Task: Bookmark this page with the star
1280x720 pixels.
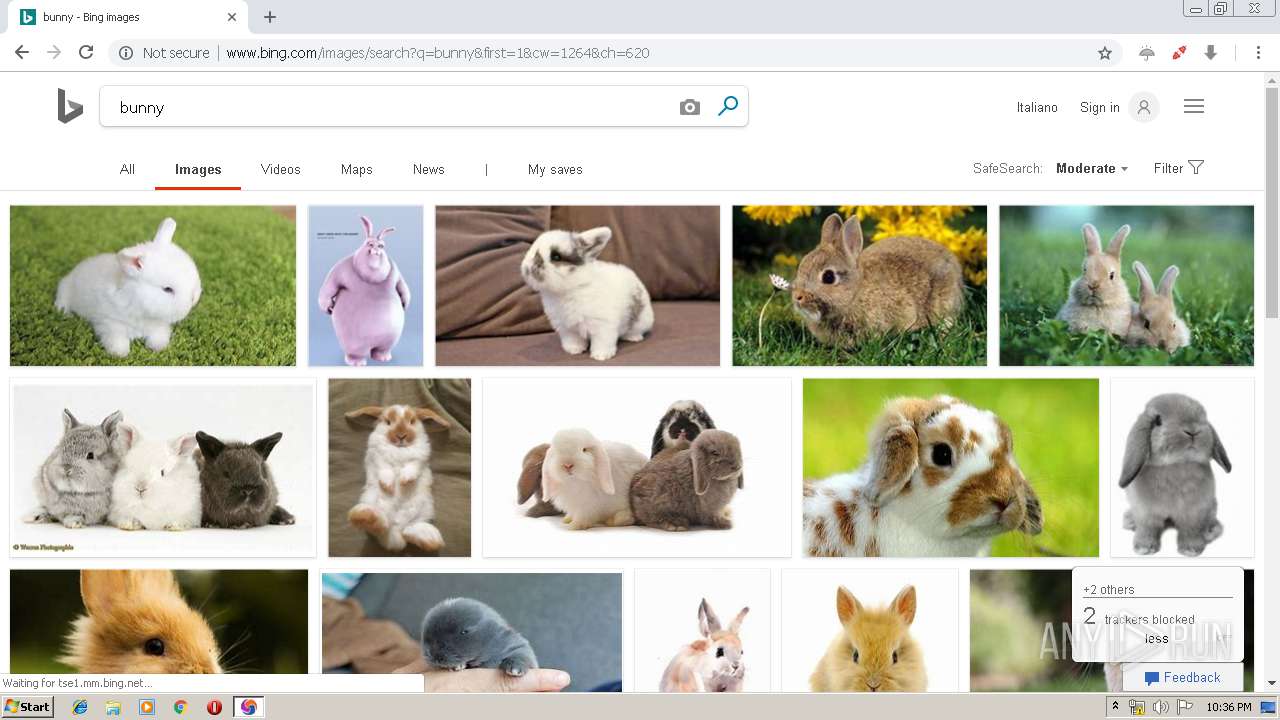Action: [1105, 53]
